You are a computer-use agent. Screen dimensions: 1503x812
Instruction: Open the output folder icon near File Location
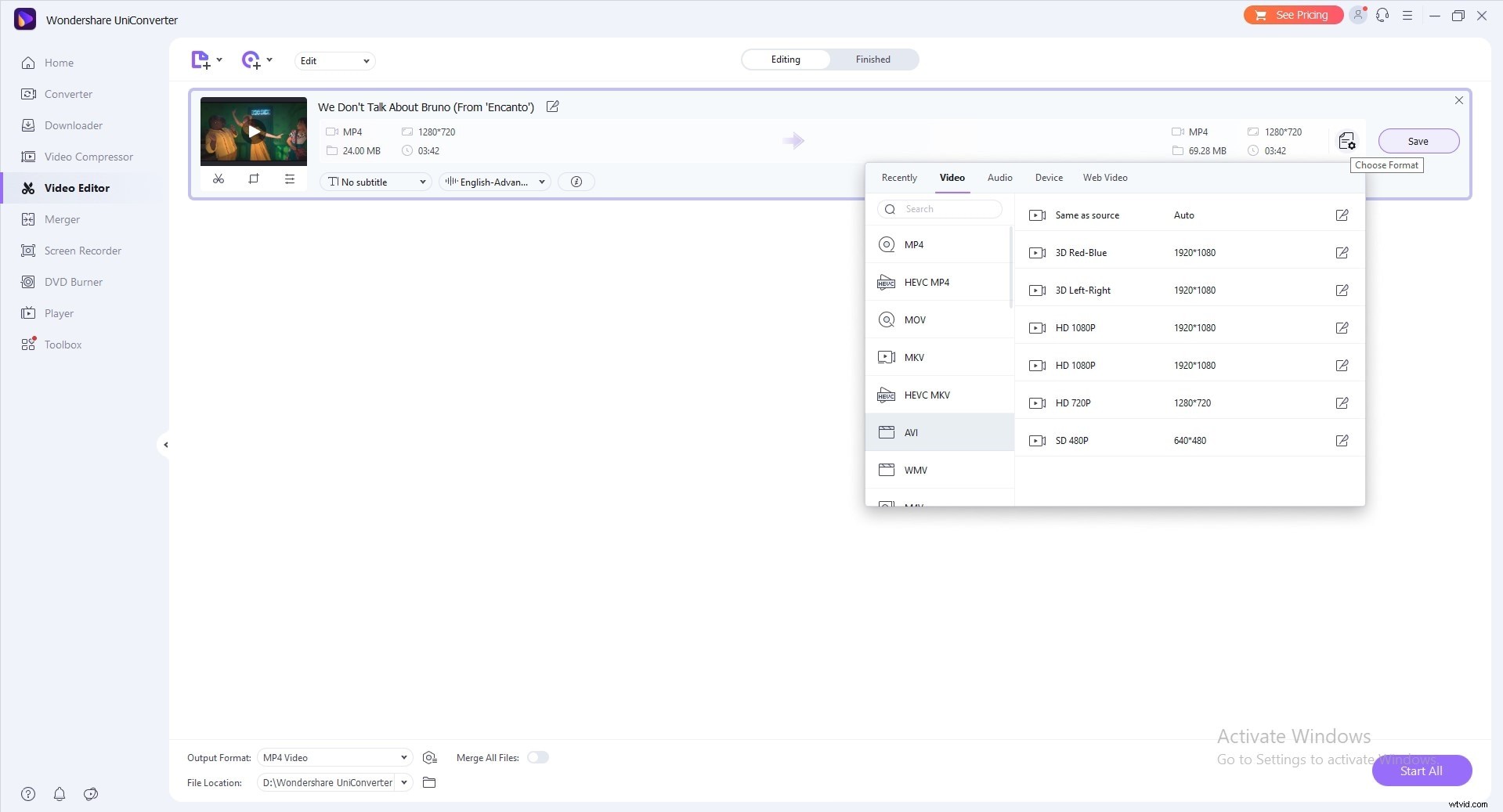[x=429, y=782]
